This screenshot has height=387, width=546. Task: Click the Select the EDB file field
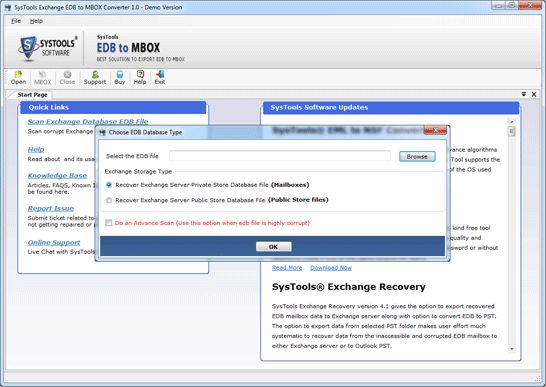point(280,156)
